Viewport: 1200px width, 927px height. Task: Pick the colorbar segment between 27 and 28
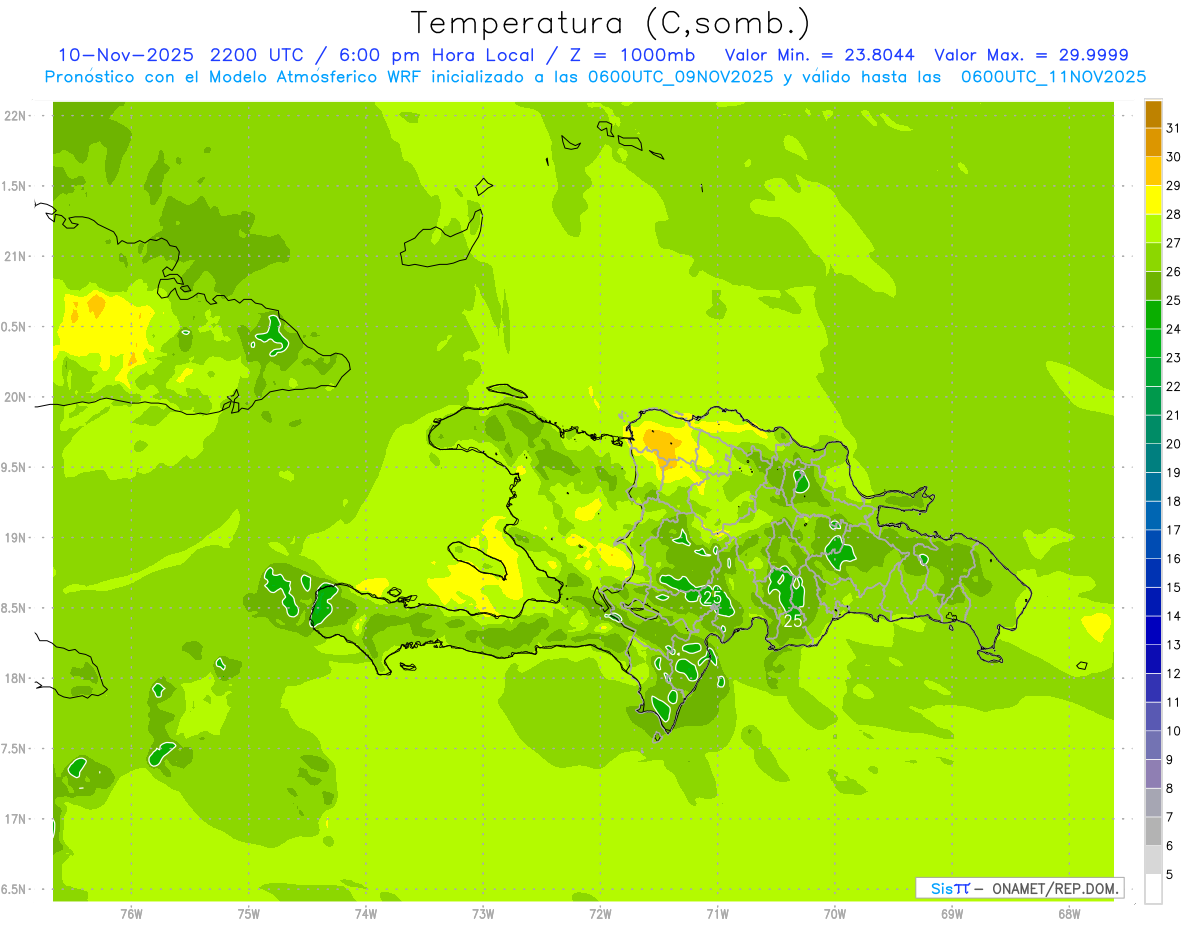coord(1153,228)
